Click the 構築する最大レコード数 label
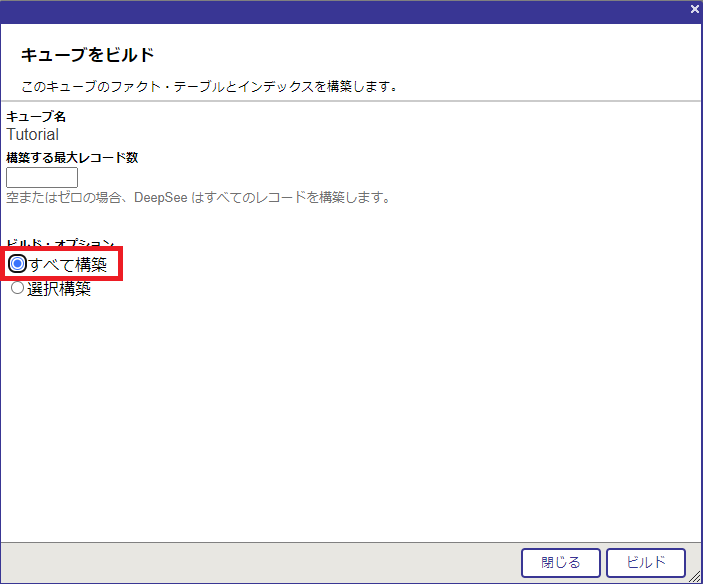Screen dimensions: 703x584 tap(72, 158)
